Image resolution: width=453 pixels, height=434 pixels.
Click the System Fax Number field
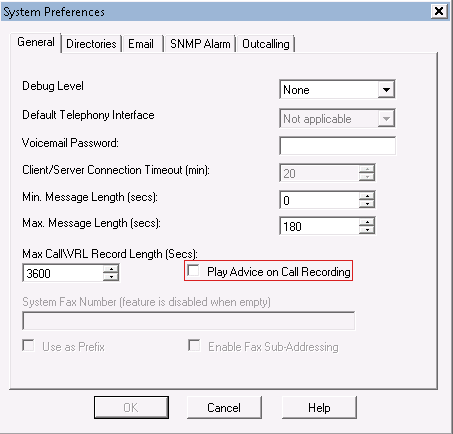click(188, 321)
